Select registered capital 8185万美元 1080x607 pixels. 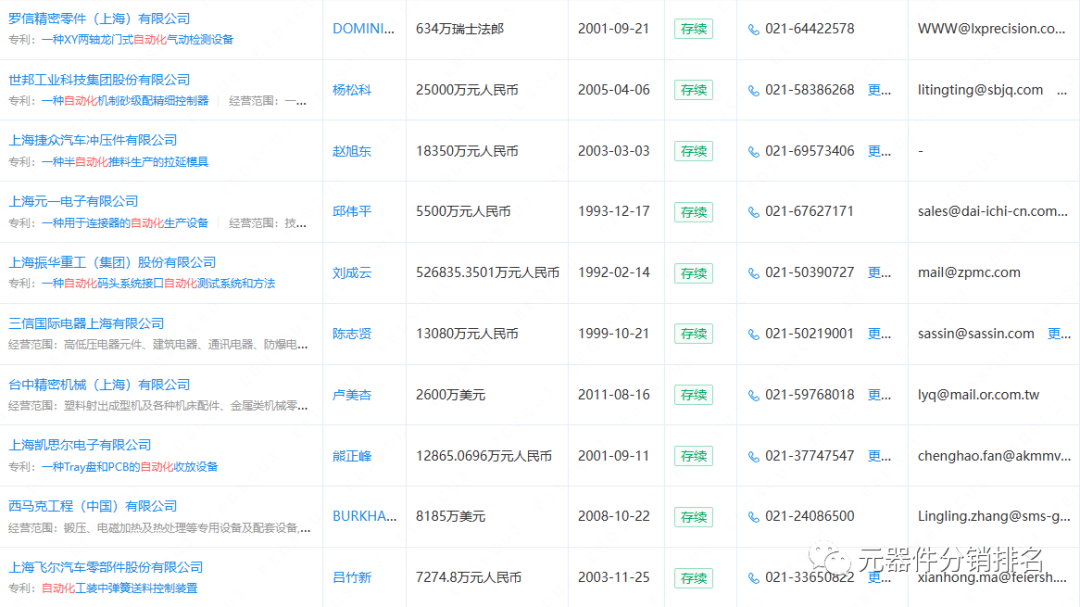pos(450,516)
